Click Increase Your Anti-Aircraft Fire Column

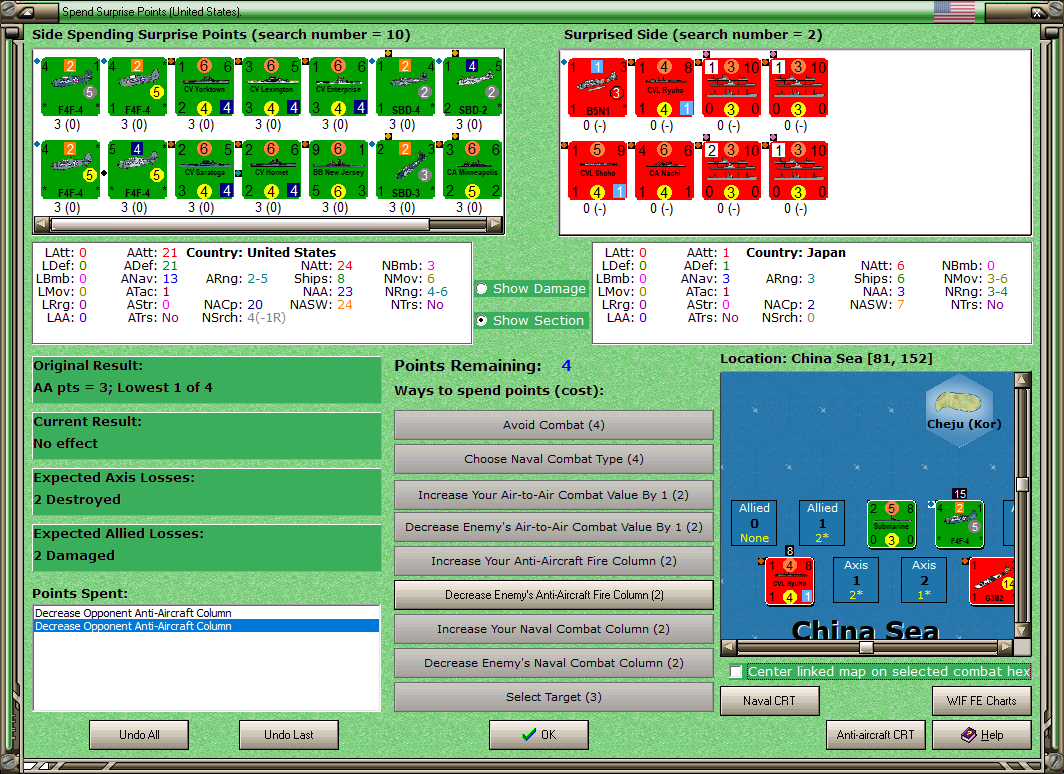click(x=554, y=561)
